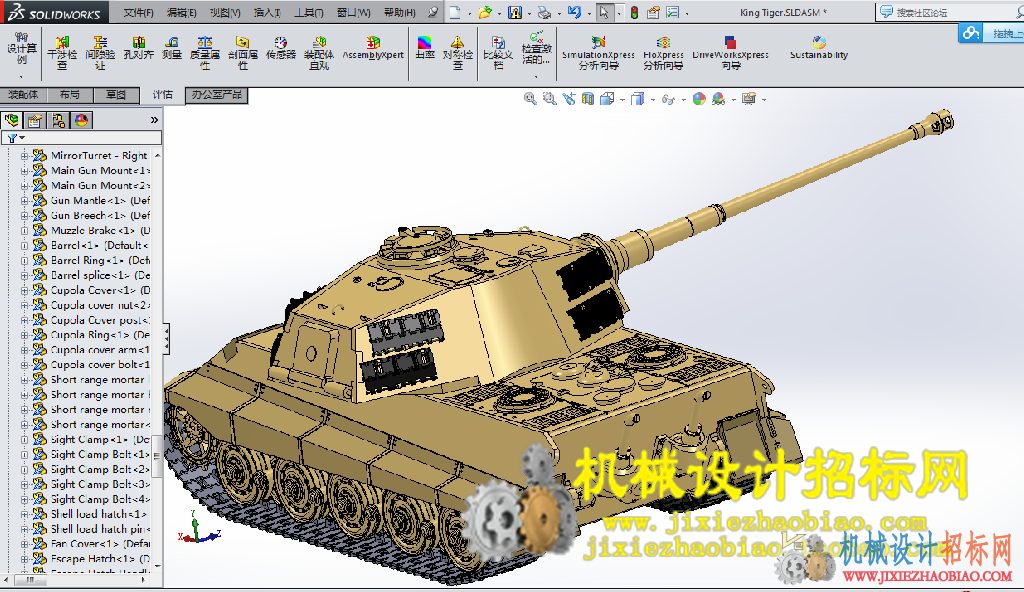Select the 测量 measure tool

(172, 48)
